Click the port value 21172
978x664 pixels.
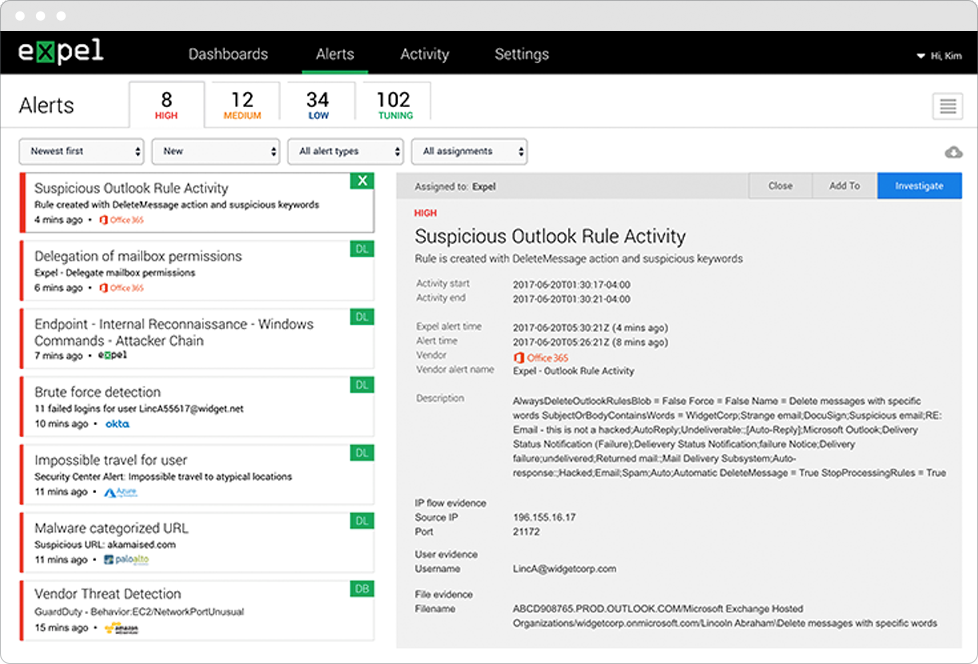click(x=526, y=532)
